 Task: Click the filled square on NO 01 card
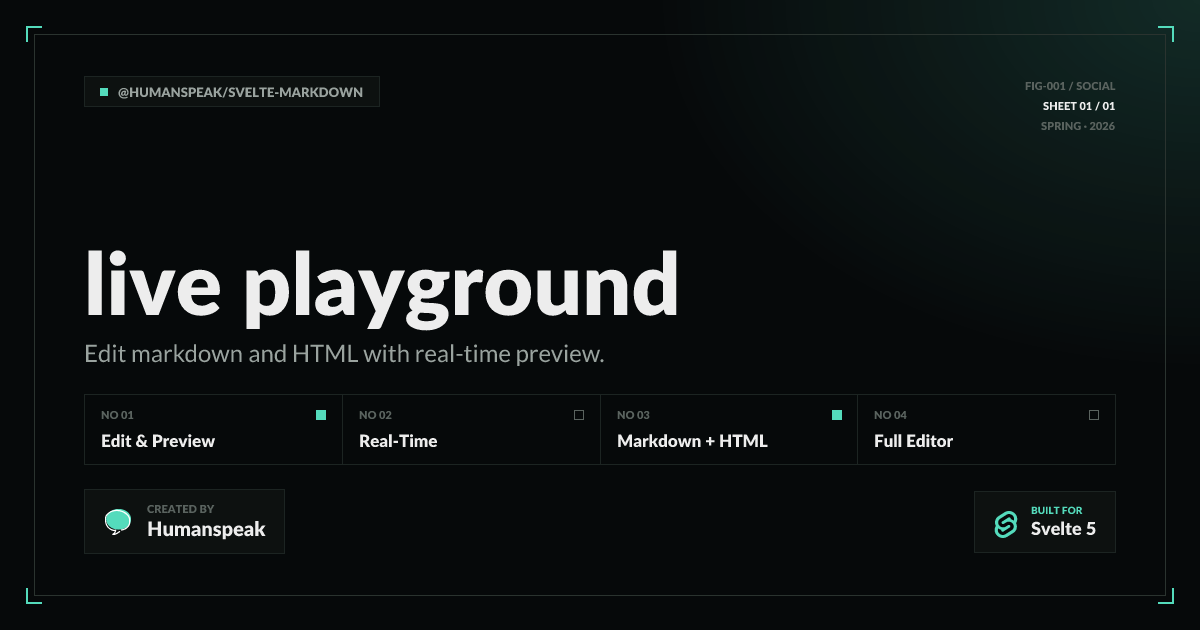point(321,415)
